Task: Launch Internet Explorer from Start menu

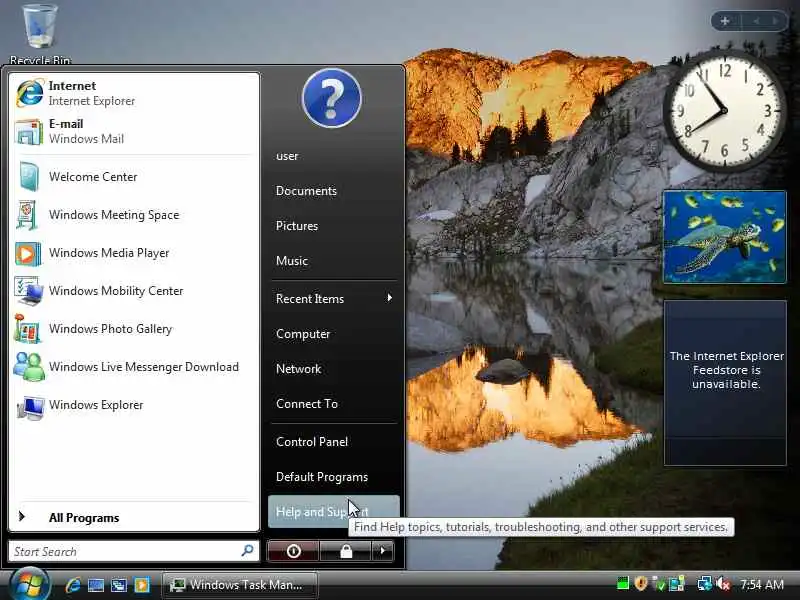Action: tap(134, 93)
